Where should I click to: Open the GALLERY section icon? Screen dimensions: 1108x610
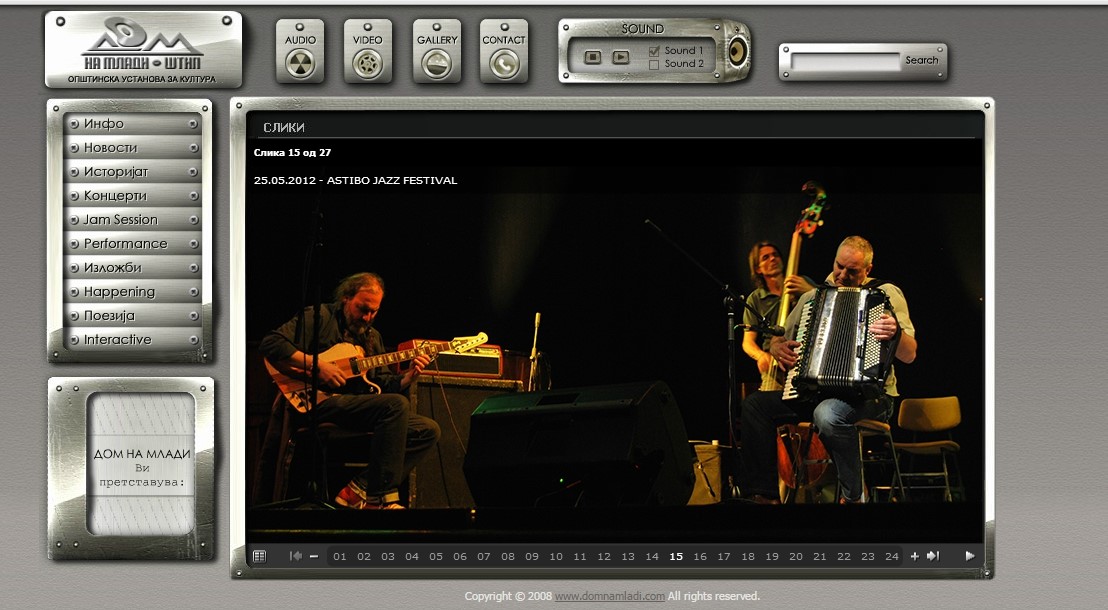pos(437,63)
